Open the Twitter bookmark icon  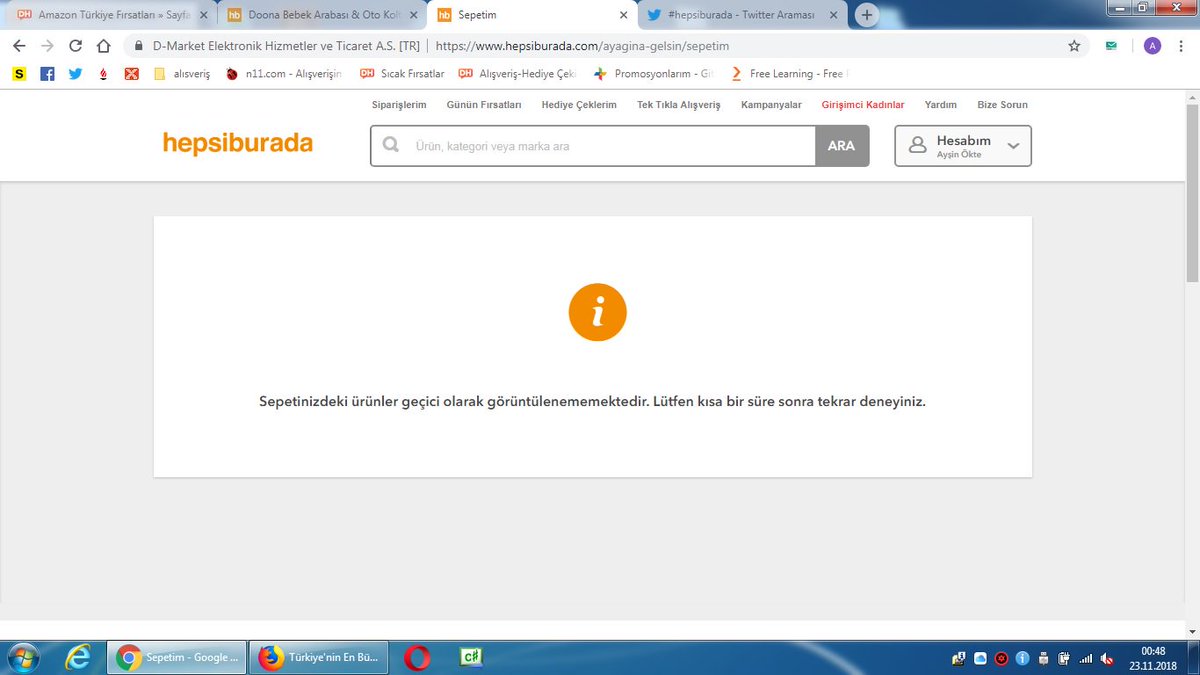[x=75, y=74]
